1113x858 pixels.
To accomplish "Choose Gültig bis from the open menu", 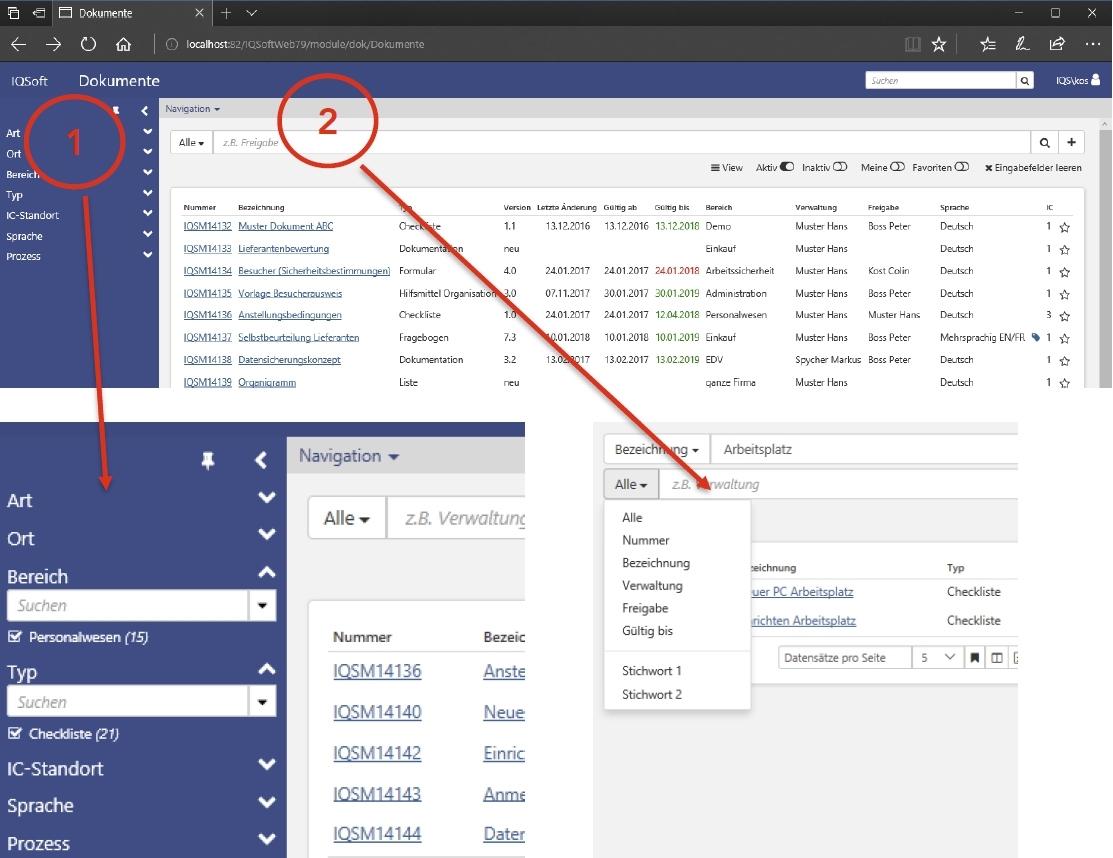I will (x=647, y=631).
